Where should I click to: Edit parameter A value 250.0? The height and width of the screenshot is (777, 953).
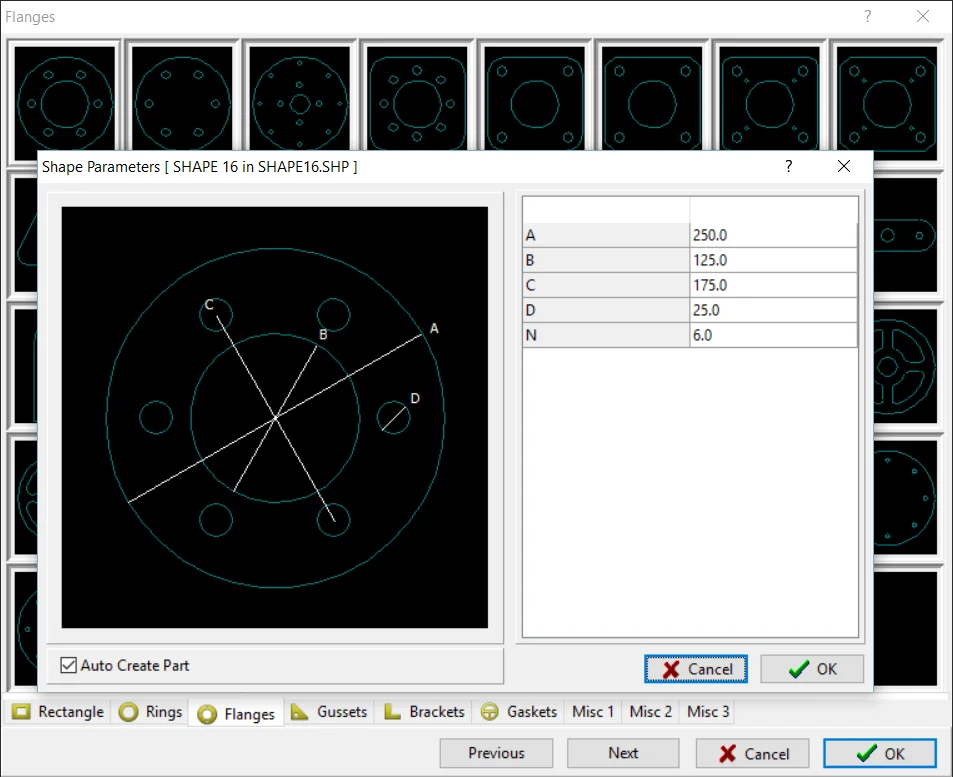[x=773, y=235]
